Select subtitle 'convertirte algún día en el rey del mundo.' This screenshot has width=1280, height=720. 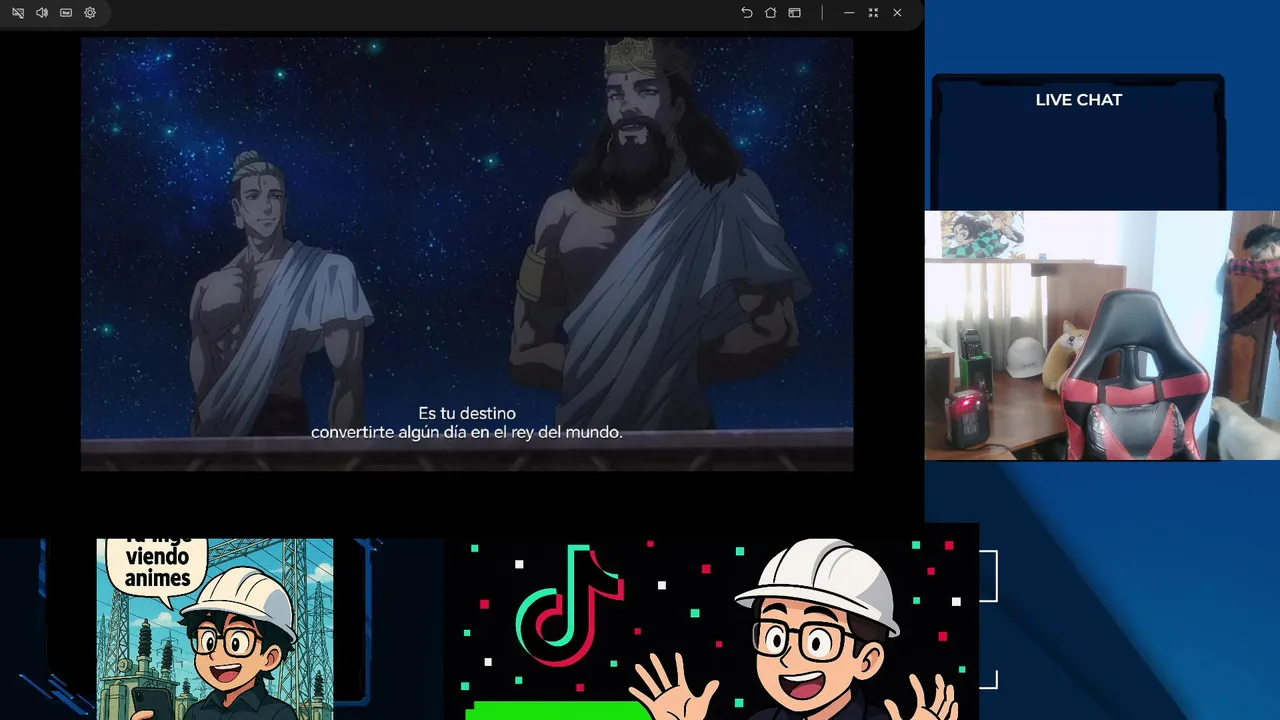tap(467, 433)
